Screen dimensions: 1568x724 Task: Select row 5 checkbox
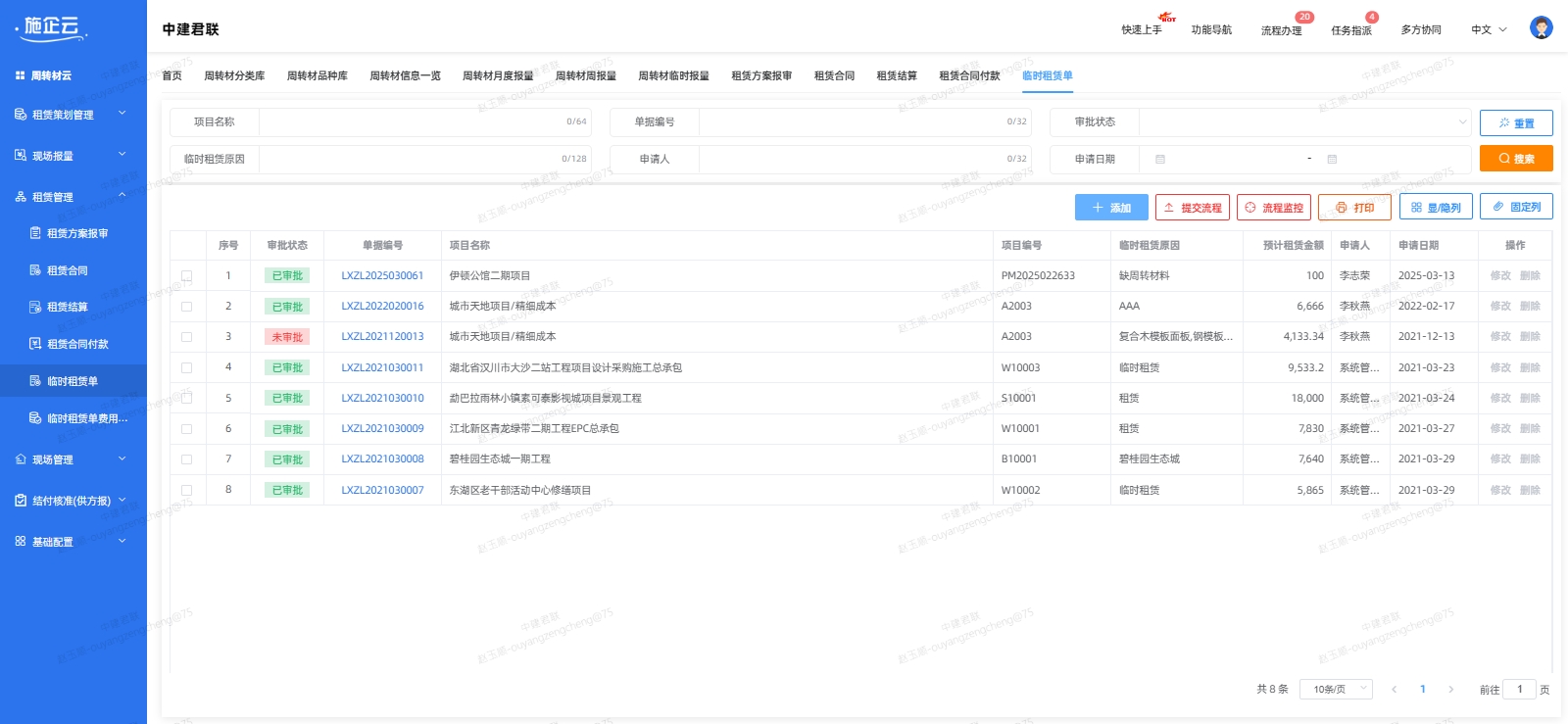coord(186,398)
